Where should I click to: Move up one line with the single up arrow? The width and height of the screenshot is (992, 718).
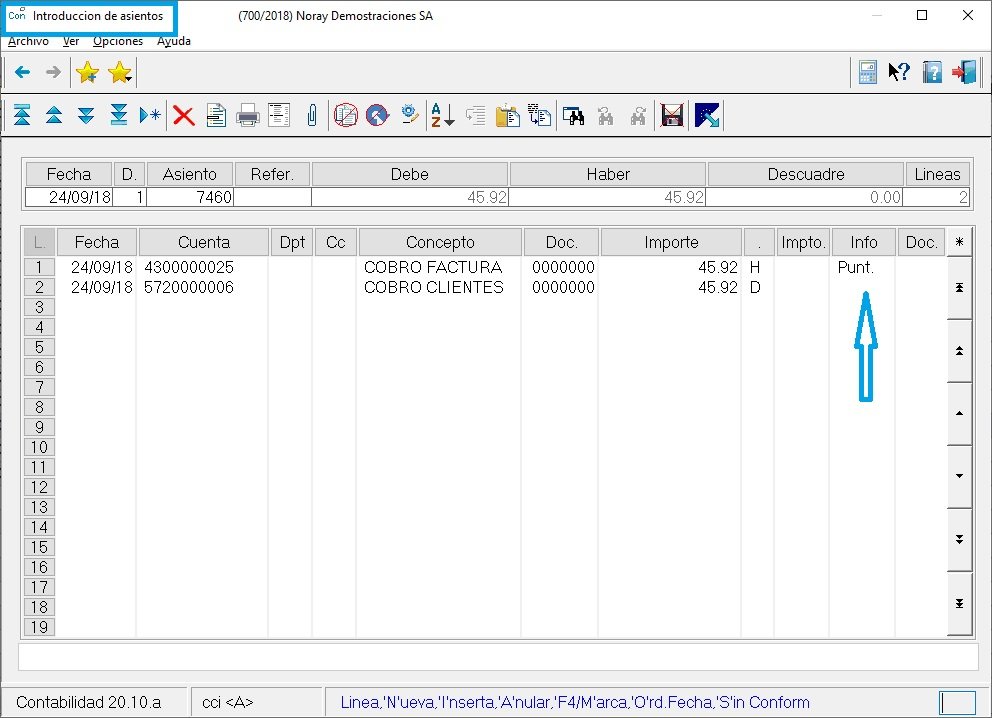click(960, 414)
